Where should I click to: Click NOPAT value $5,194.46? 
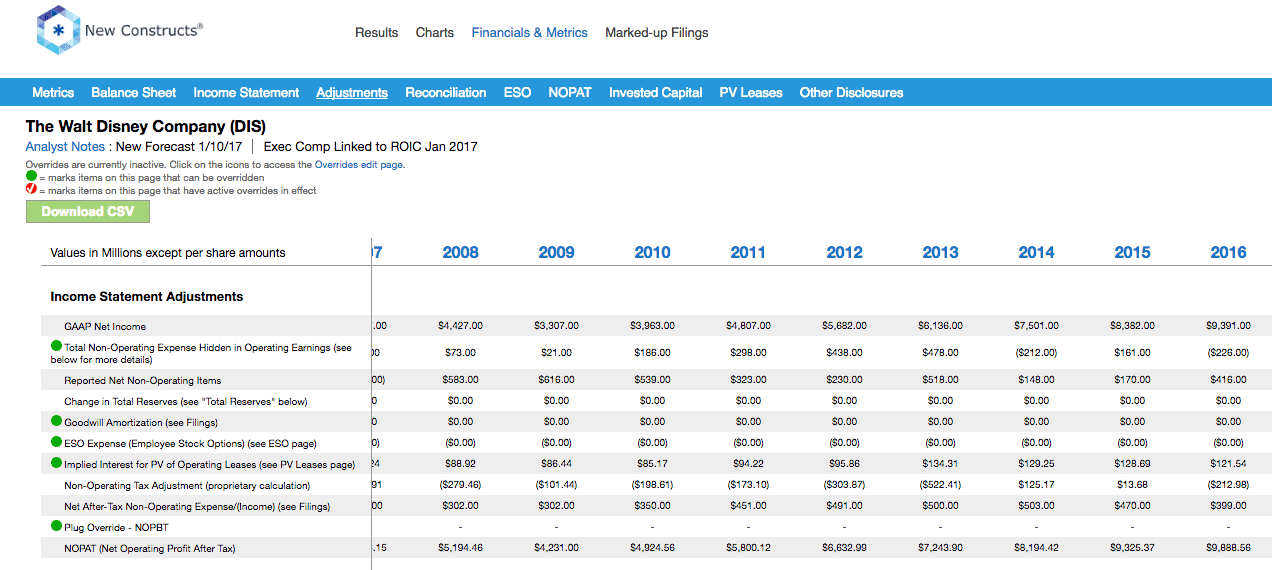460,548
